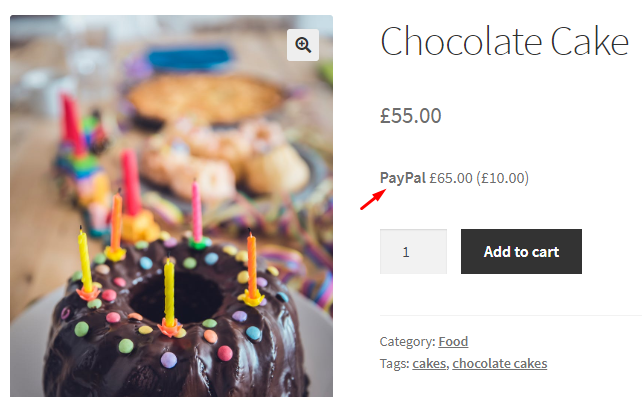
Task: Click the (£10.00) fee amount
Action: pyautogui.click(x=502, y=178)
